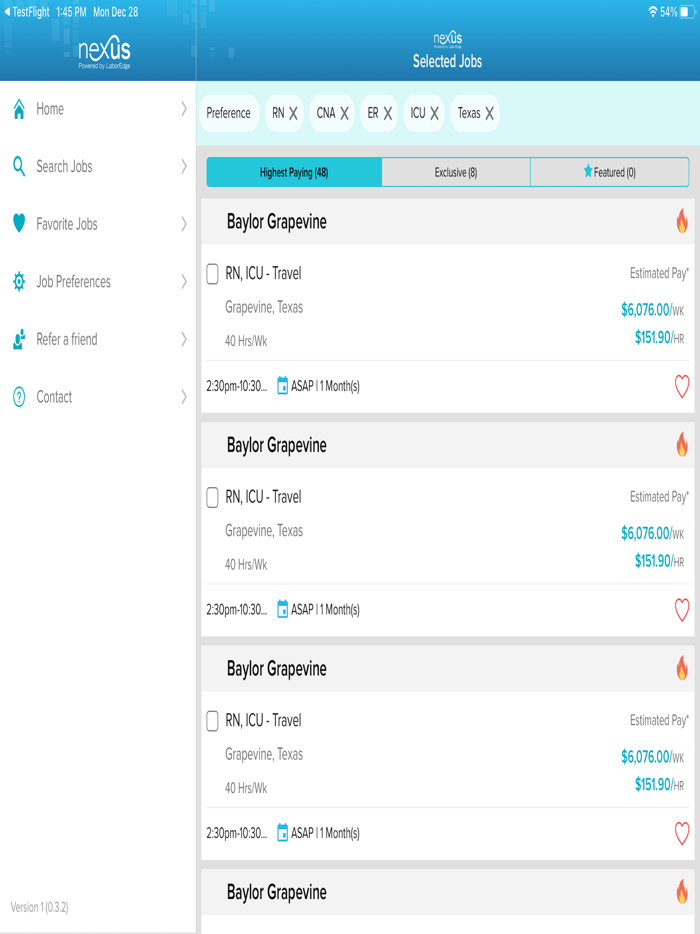The image size is (700, 934).
Task: Tap the Contact question mark icon
Action: [x=18, y=397]
